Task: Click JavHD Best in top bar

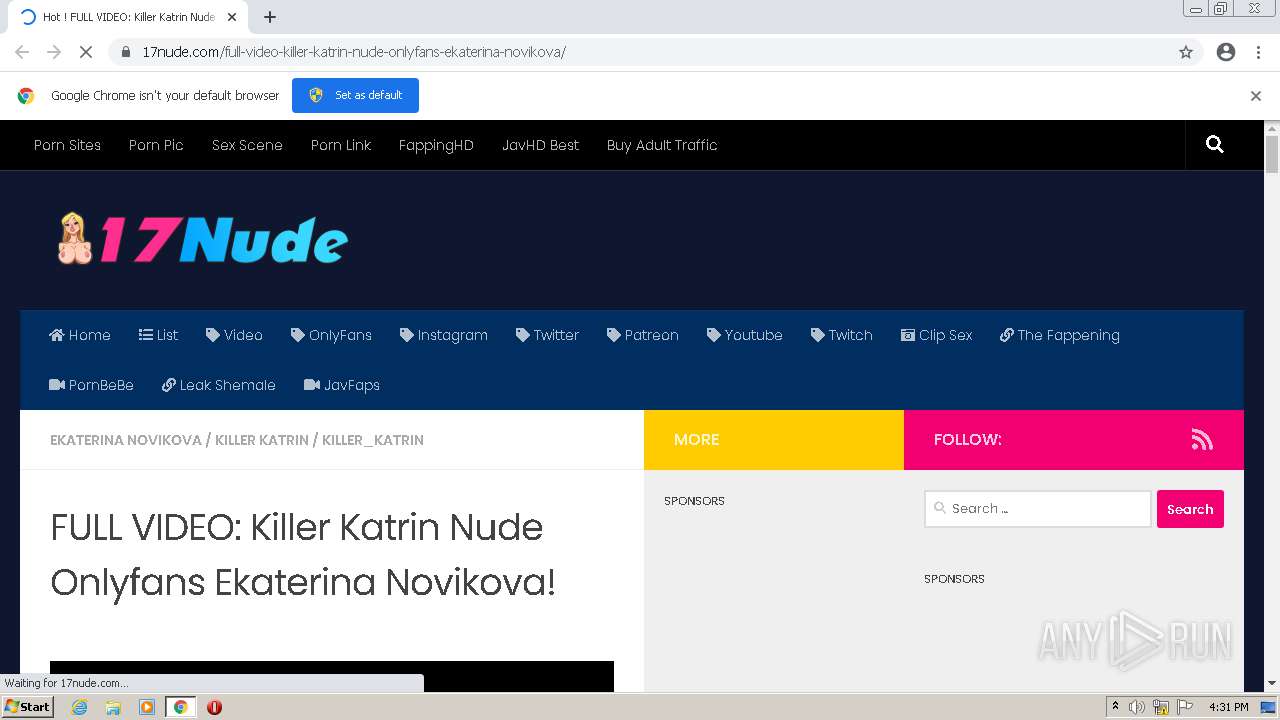Action: coord(540,145)
